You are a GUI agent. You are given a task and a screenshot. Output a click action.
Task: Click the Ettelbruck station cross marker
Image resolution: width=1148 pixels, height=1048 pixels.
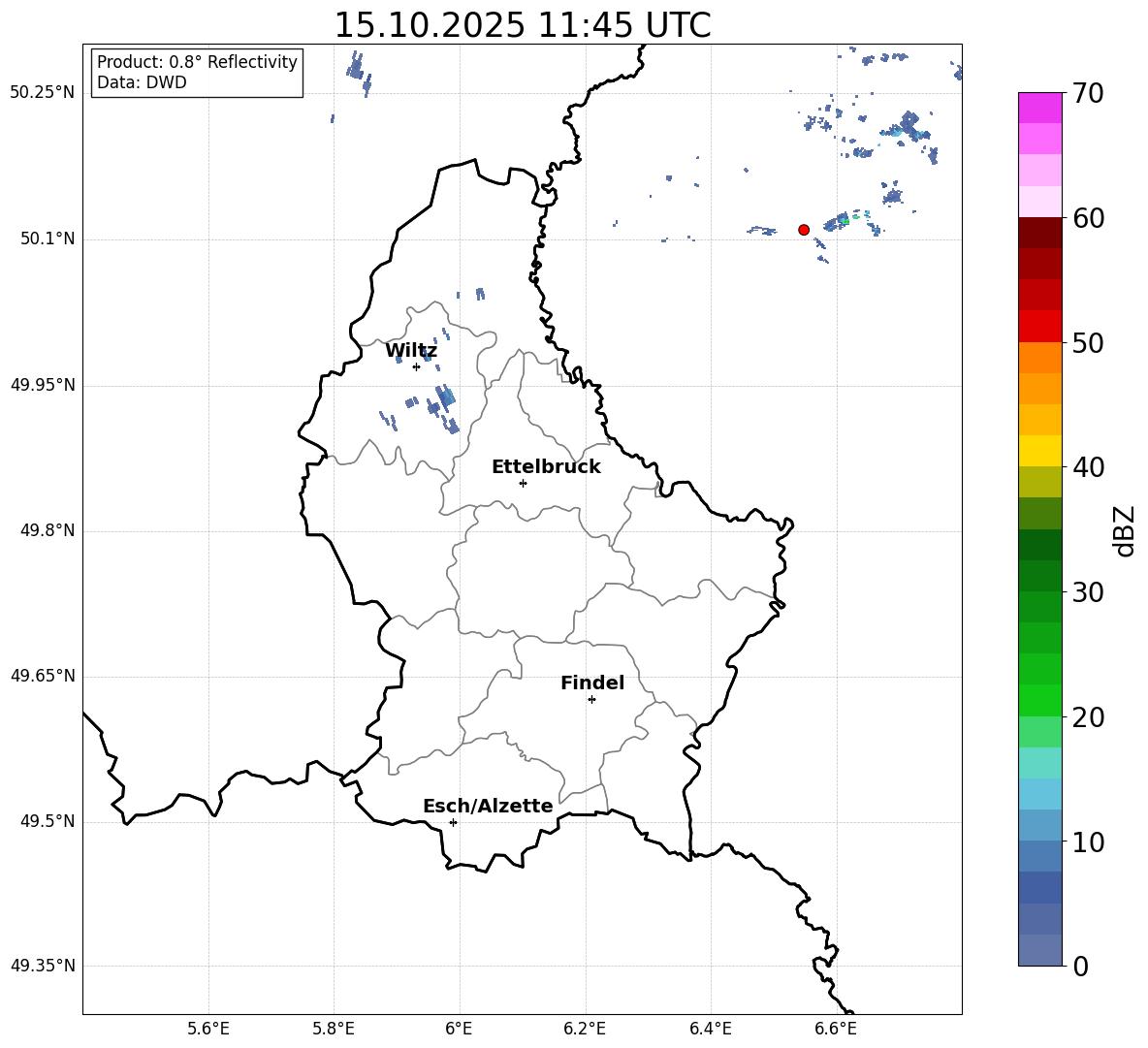(523, 483)
